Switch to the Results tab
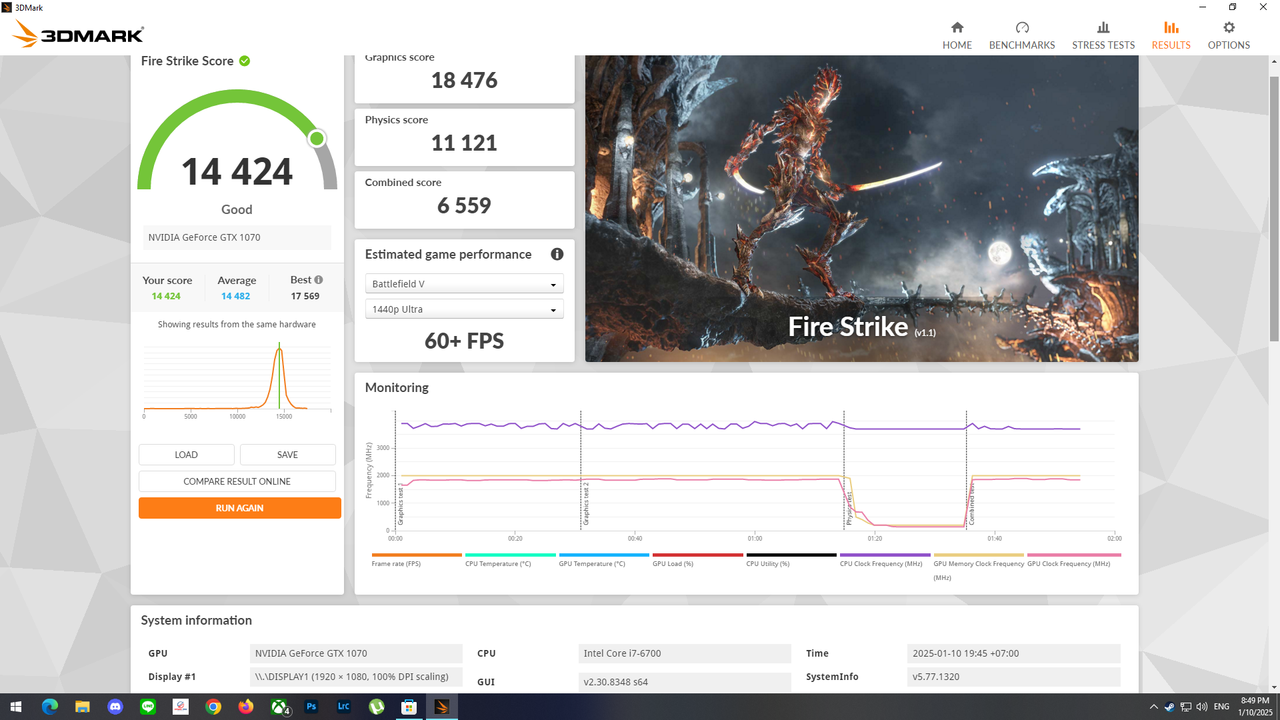 point(1170,33)
